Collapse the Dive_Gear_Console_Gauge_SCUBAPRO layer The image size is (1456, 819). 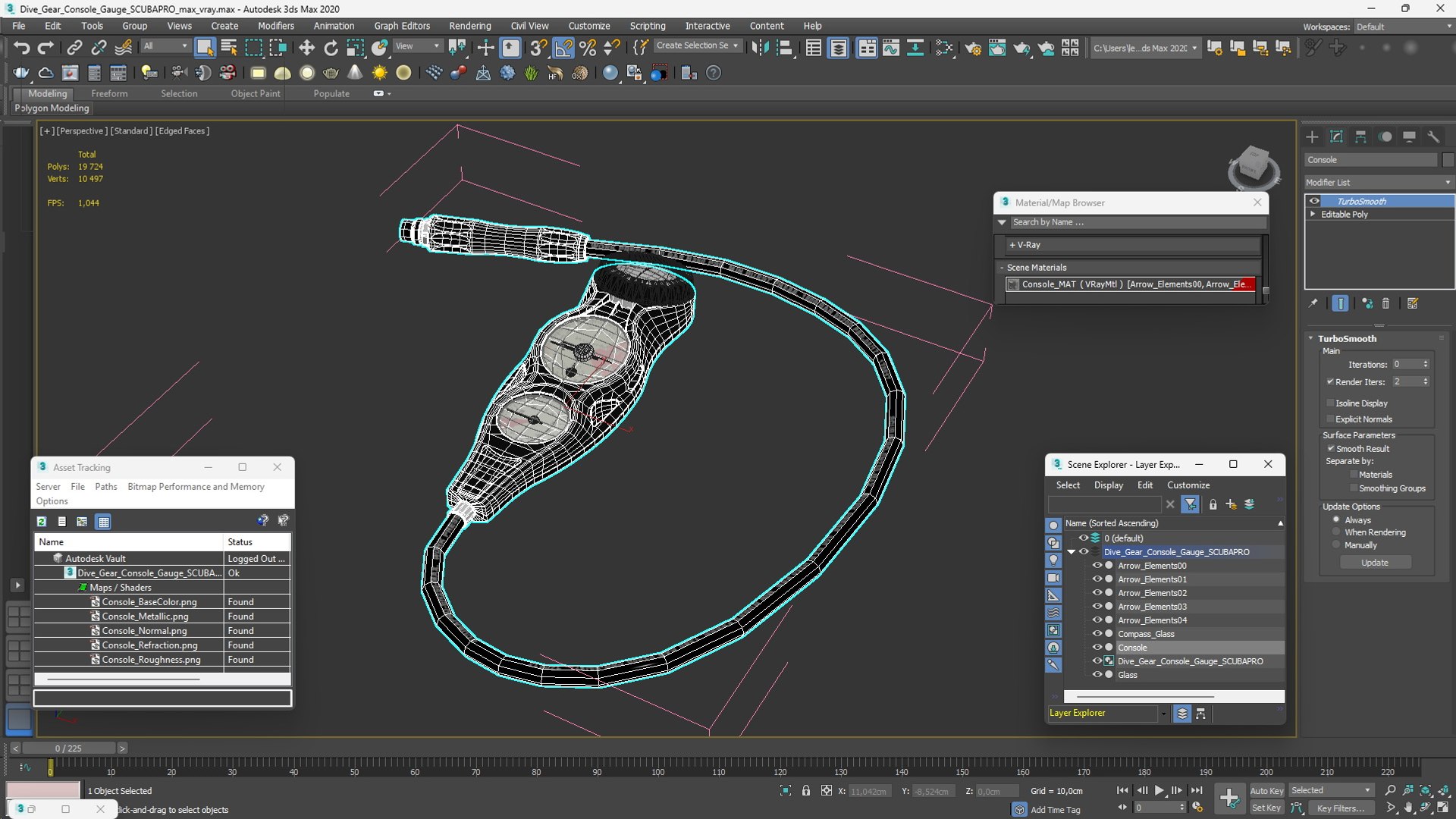click(1071, 552)
